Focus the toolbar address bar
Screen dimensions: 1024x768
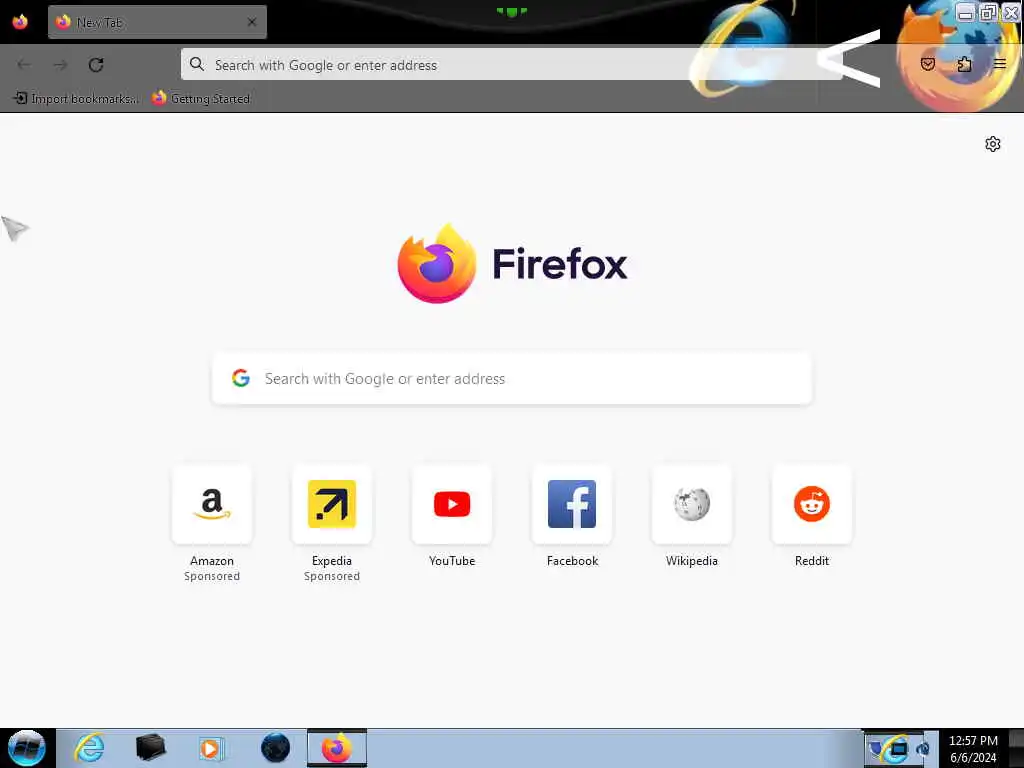click(x=511, y=65)
